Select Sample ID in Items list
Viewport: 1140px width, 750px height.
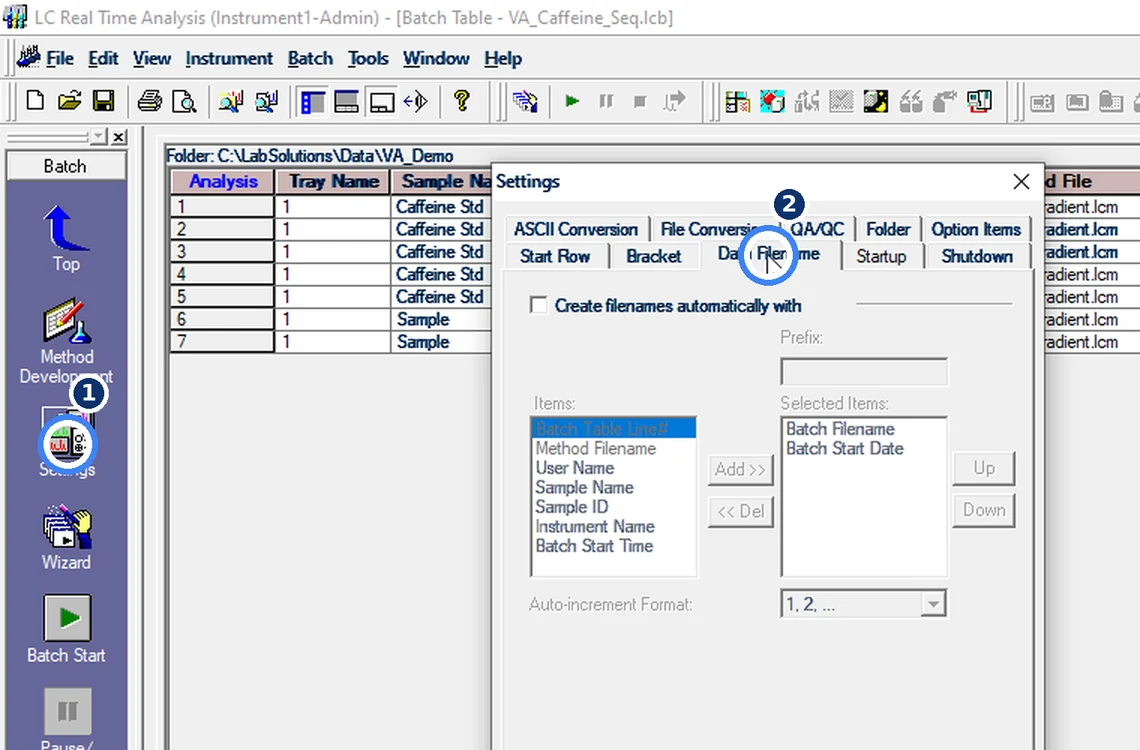(x=614, y=507)
